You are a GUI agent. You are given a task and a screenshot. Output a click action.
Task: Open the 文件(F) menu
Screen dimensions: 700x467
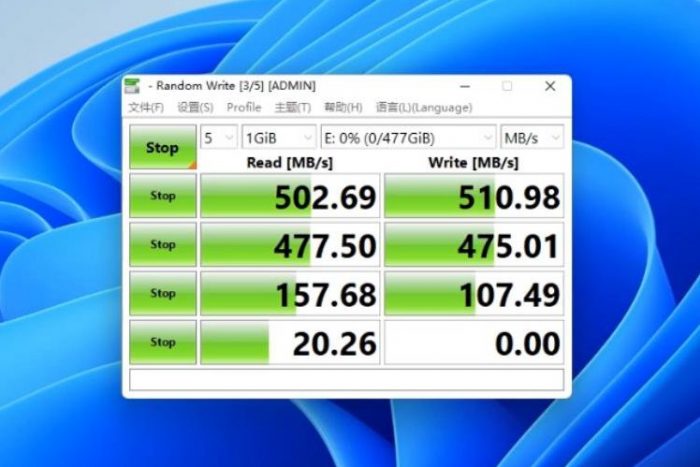[x=146, y=107]
